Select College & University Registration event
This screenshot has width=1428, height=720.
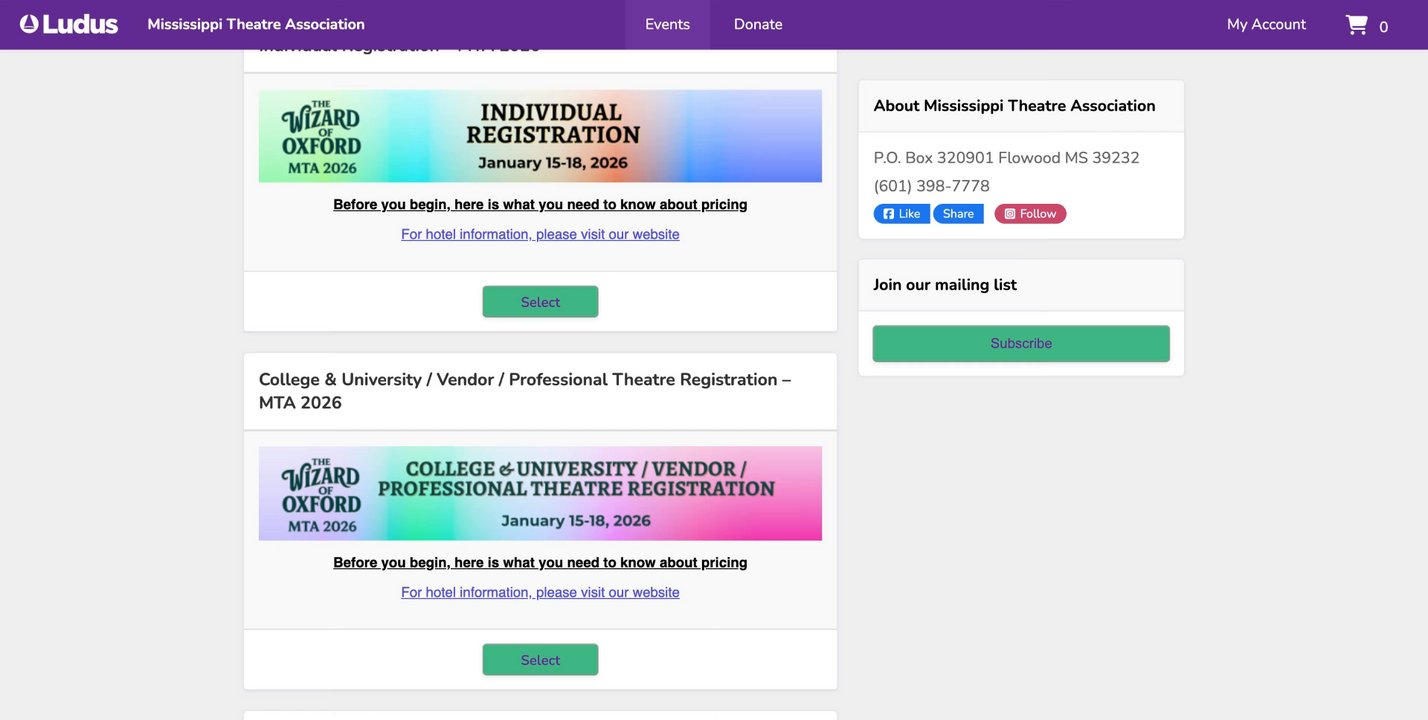pos(540,660)
